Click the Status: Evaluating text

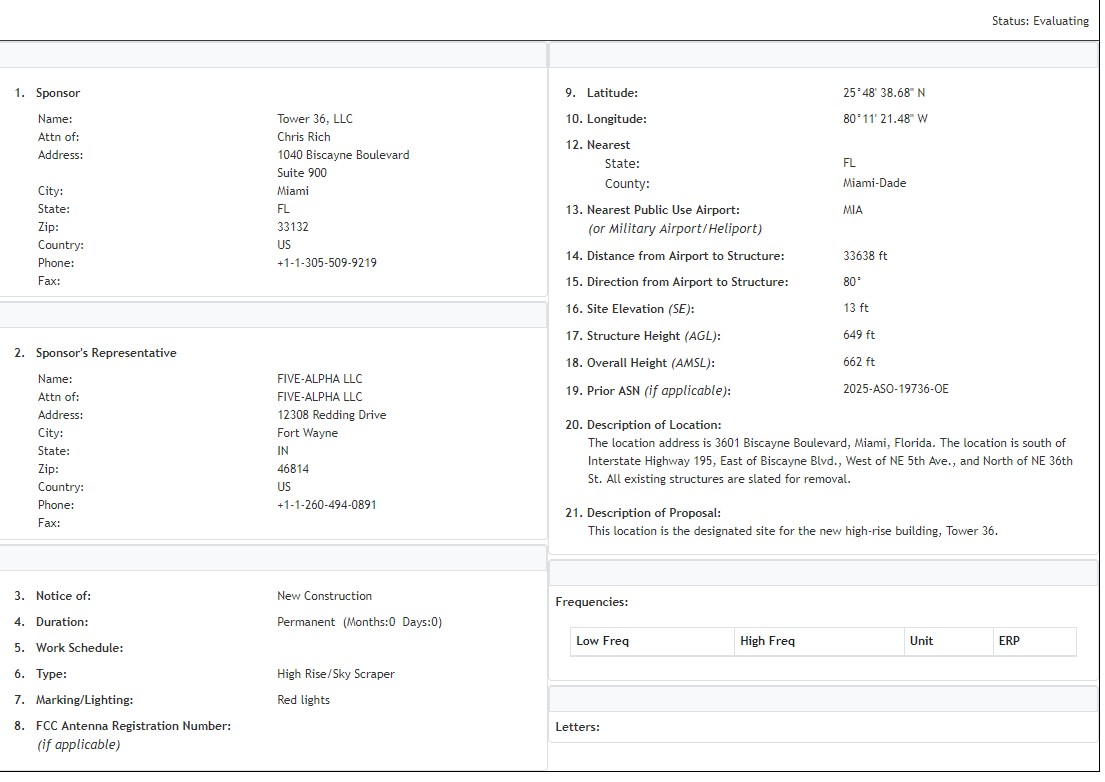coord(1040,21)
